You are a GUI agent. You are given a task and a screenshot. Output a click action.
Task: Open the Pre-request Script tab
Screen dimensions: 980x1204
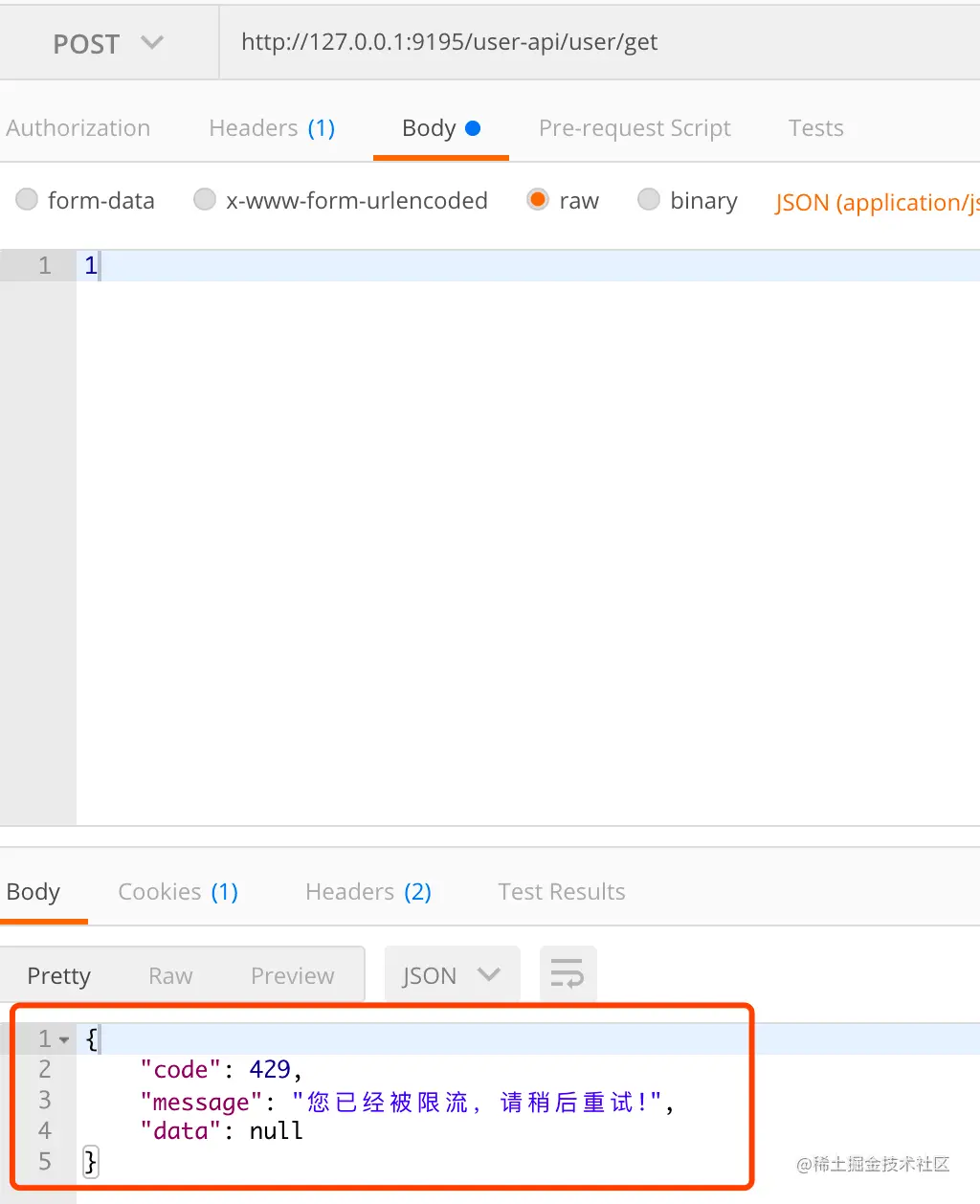635,128
